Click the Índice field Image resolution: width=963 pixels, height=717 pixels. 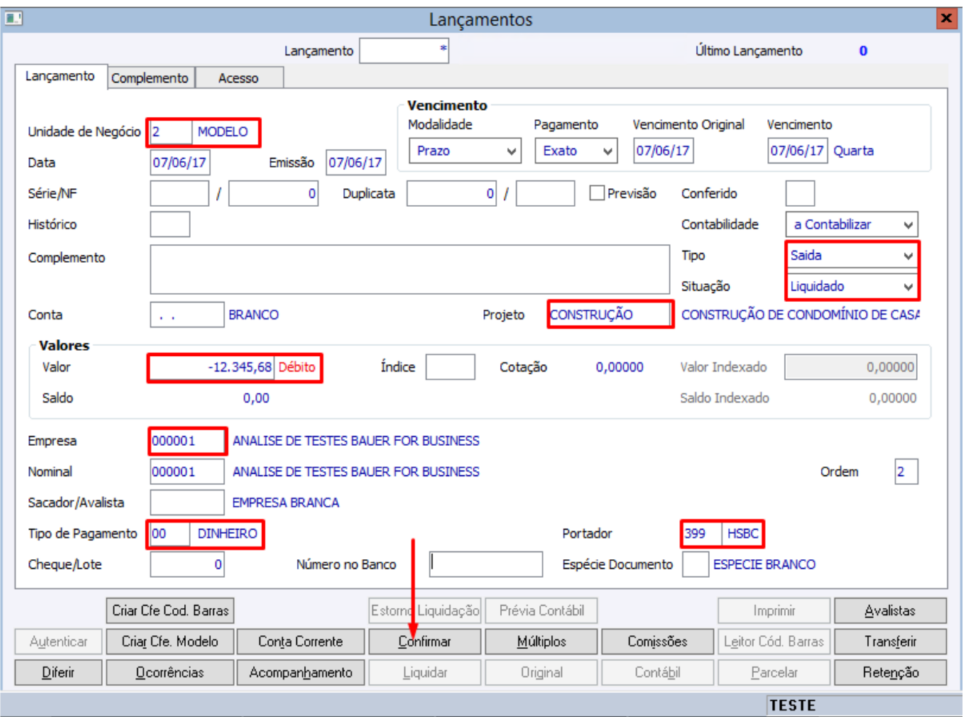(x=450, y=367)
